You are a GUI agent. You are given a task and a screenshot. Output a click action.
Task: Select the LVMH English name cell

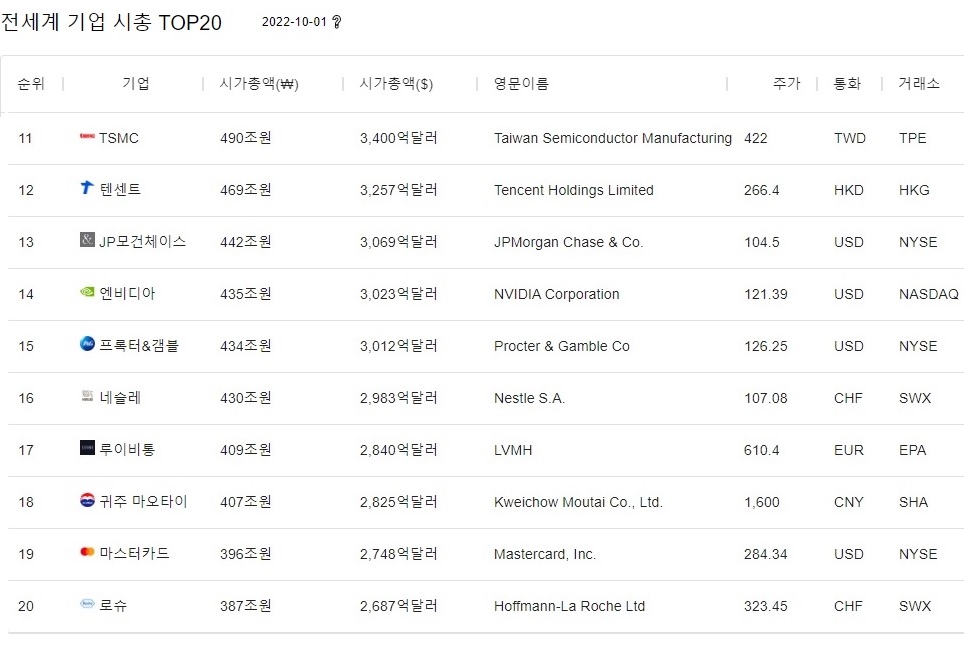[x=513, y=450]
